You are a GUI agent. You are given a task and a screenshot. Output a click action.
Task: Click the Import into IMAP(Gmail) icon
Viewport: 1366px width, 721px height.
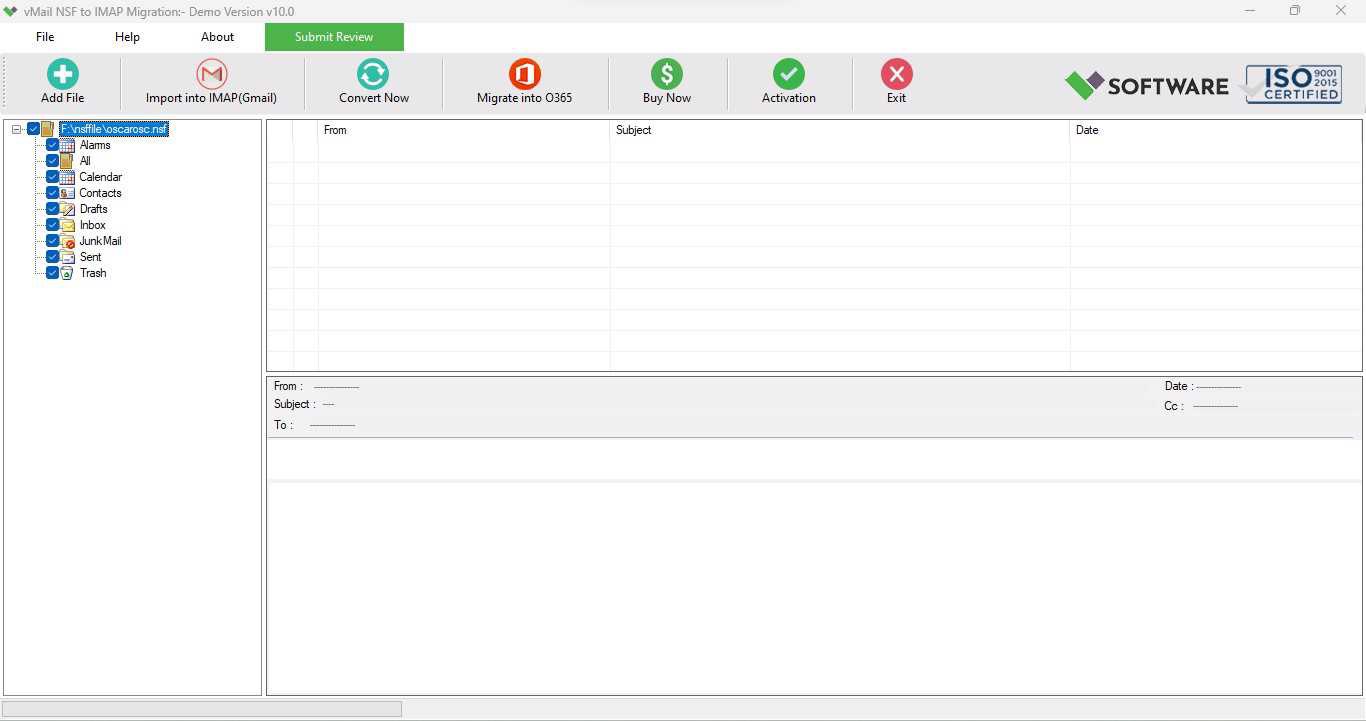[x=211, y=74]
